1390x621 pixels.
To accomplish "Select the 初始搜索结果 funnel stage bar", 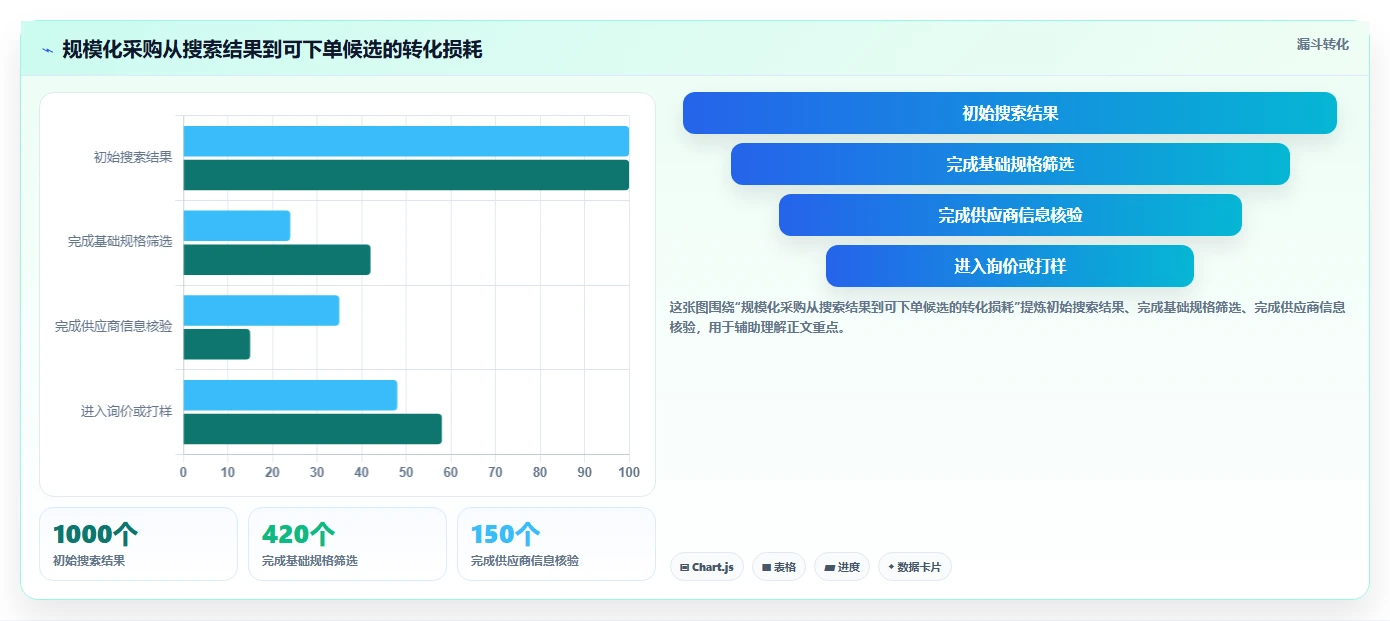I will click(x=1010, y=113).
